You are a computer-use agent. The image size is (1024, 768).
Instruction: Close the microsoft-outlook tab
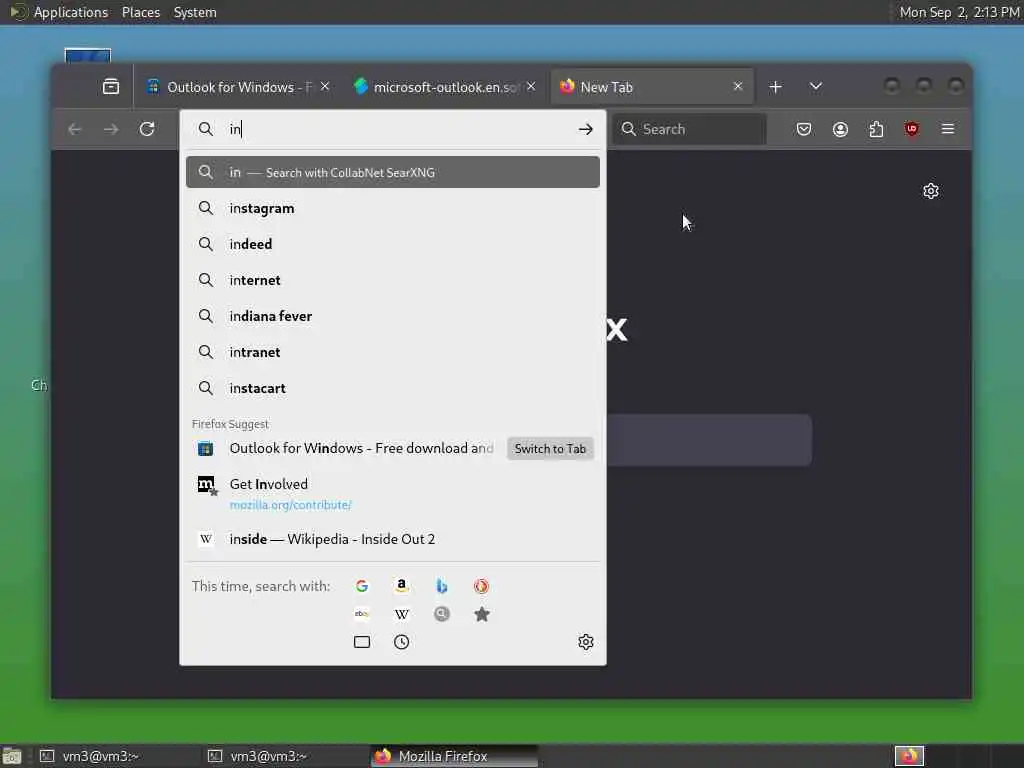(532, 86)
